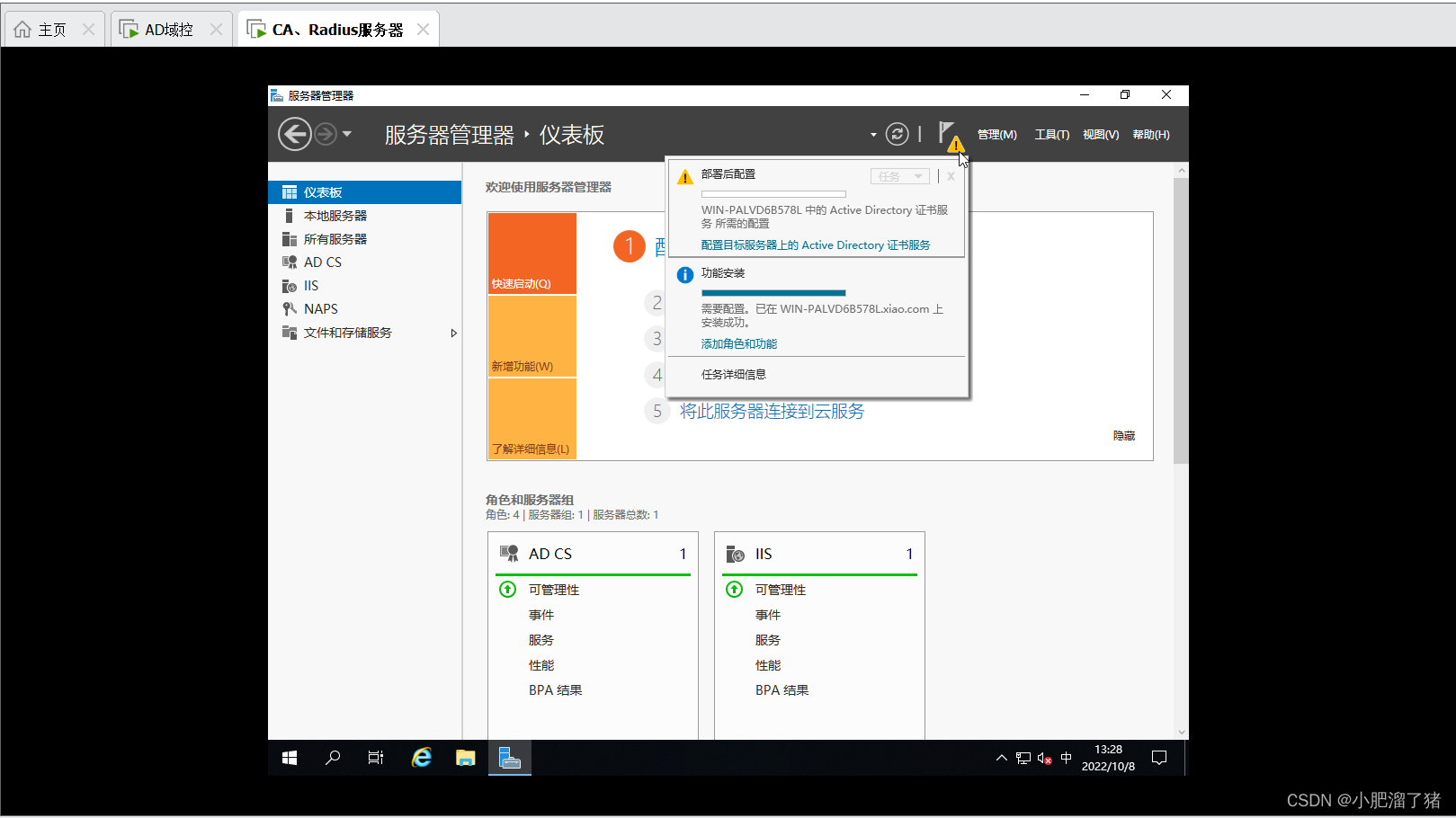Open the 管理(M) menu
The width and height of the screenshot is (1456, 818).
pos(997,135)
